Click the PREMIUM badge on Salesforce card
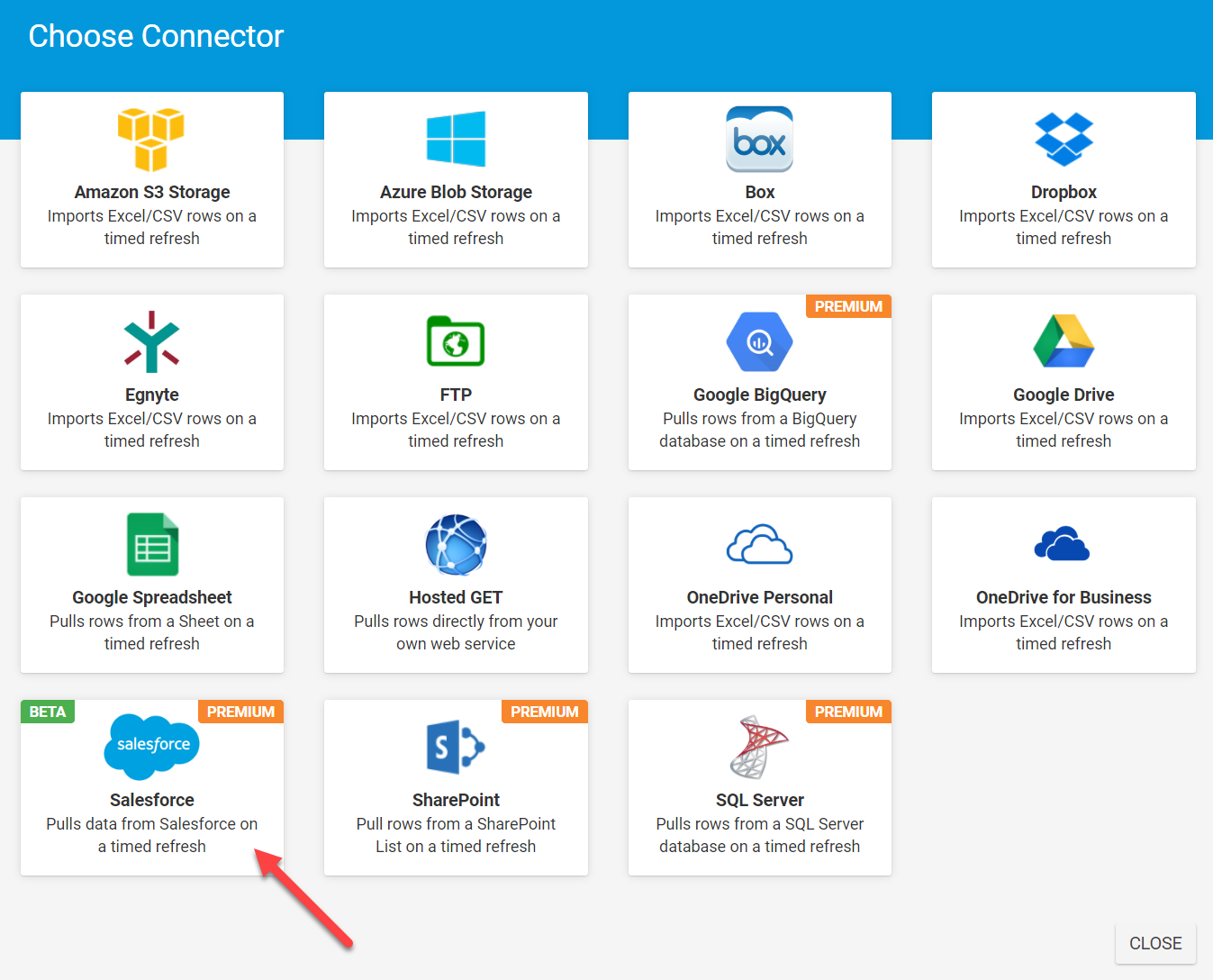Viewport: 1213px width, 980px height. click(240, 712)
